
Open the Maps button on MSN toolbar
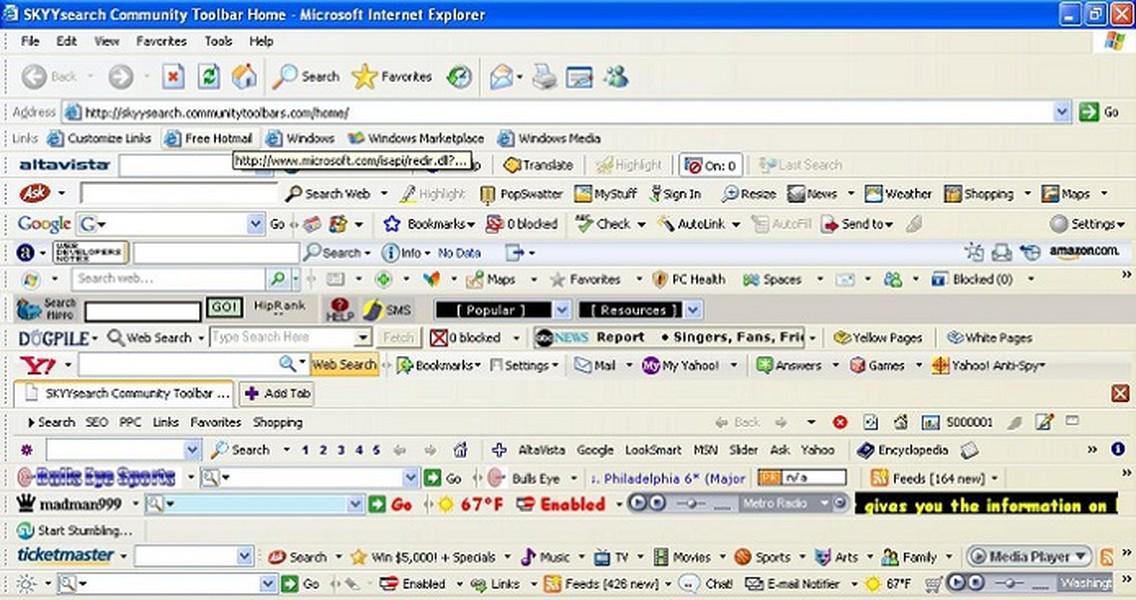492,280
